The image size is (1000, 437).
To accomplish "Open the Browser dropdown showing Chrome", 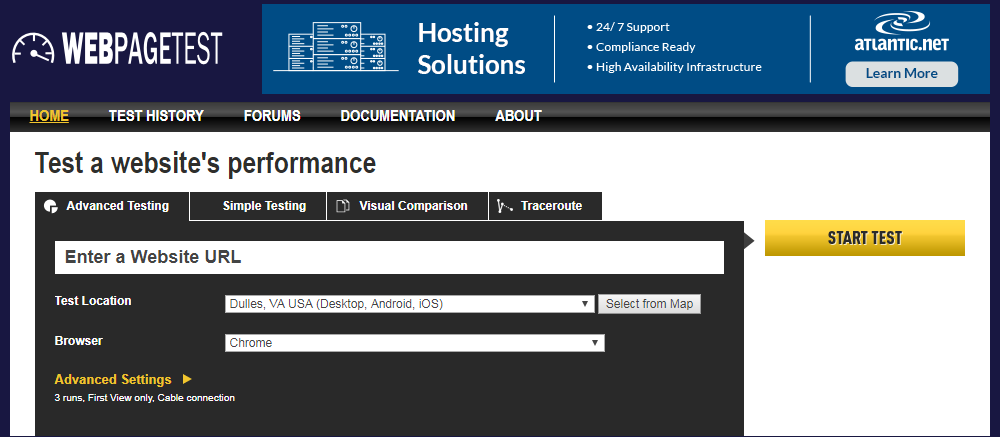I will [x=415, y=343].
